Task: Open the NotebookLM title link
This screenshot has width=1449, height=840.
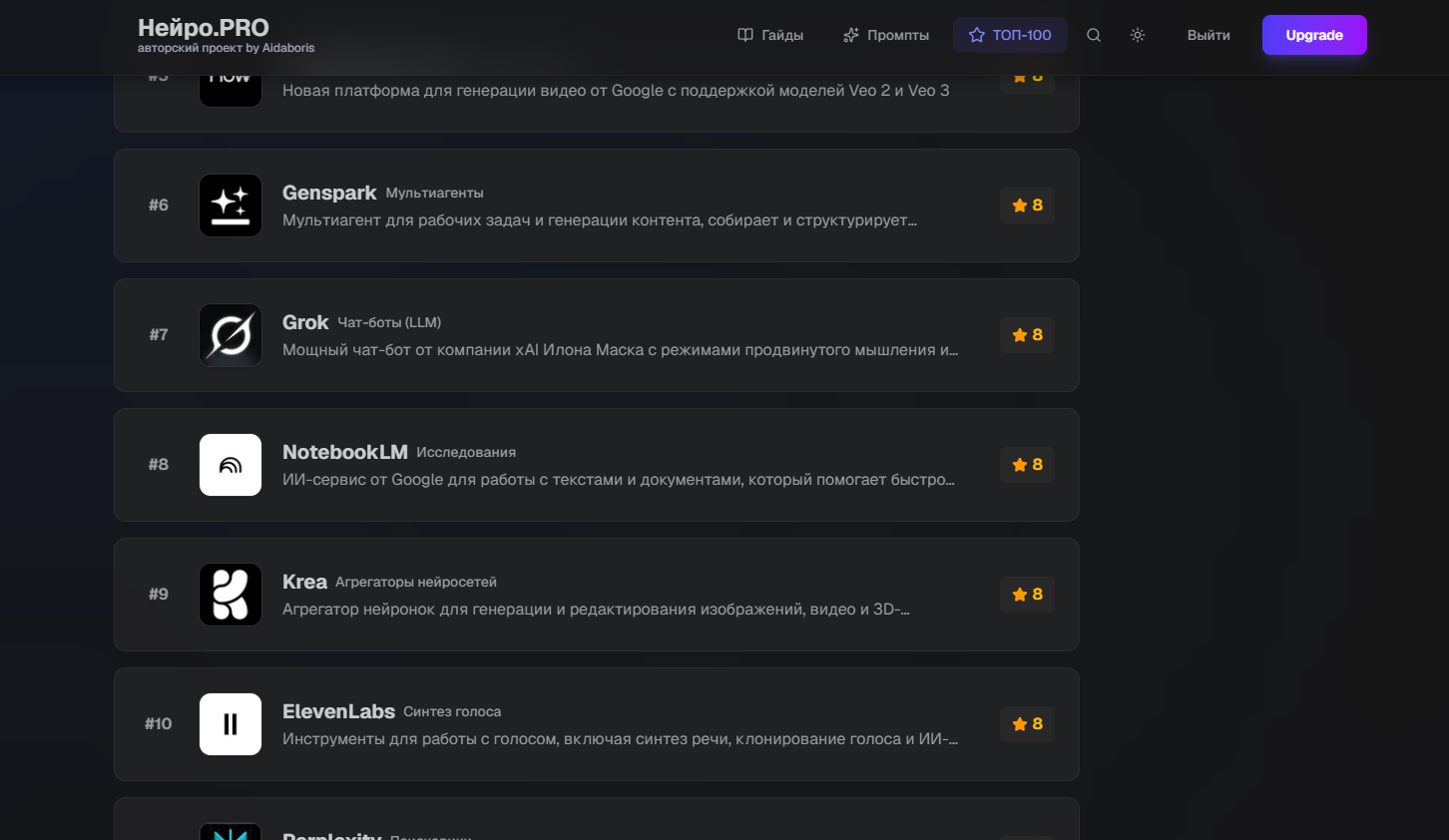Action: pos(345,452)
